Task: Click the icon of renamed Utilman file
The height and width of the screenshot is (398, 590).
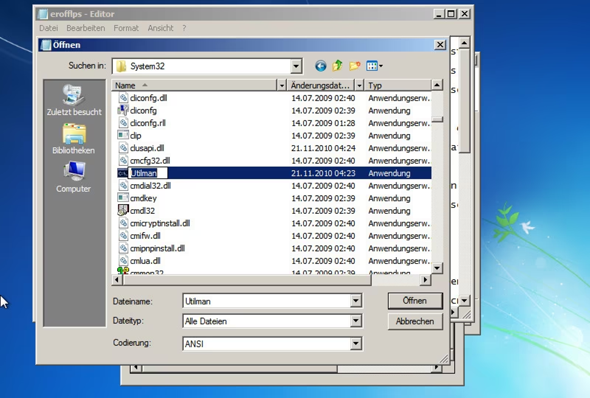Action: point(123,173)
